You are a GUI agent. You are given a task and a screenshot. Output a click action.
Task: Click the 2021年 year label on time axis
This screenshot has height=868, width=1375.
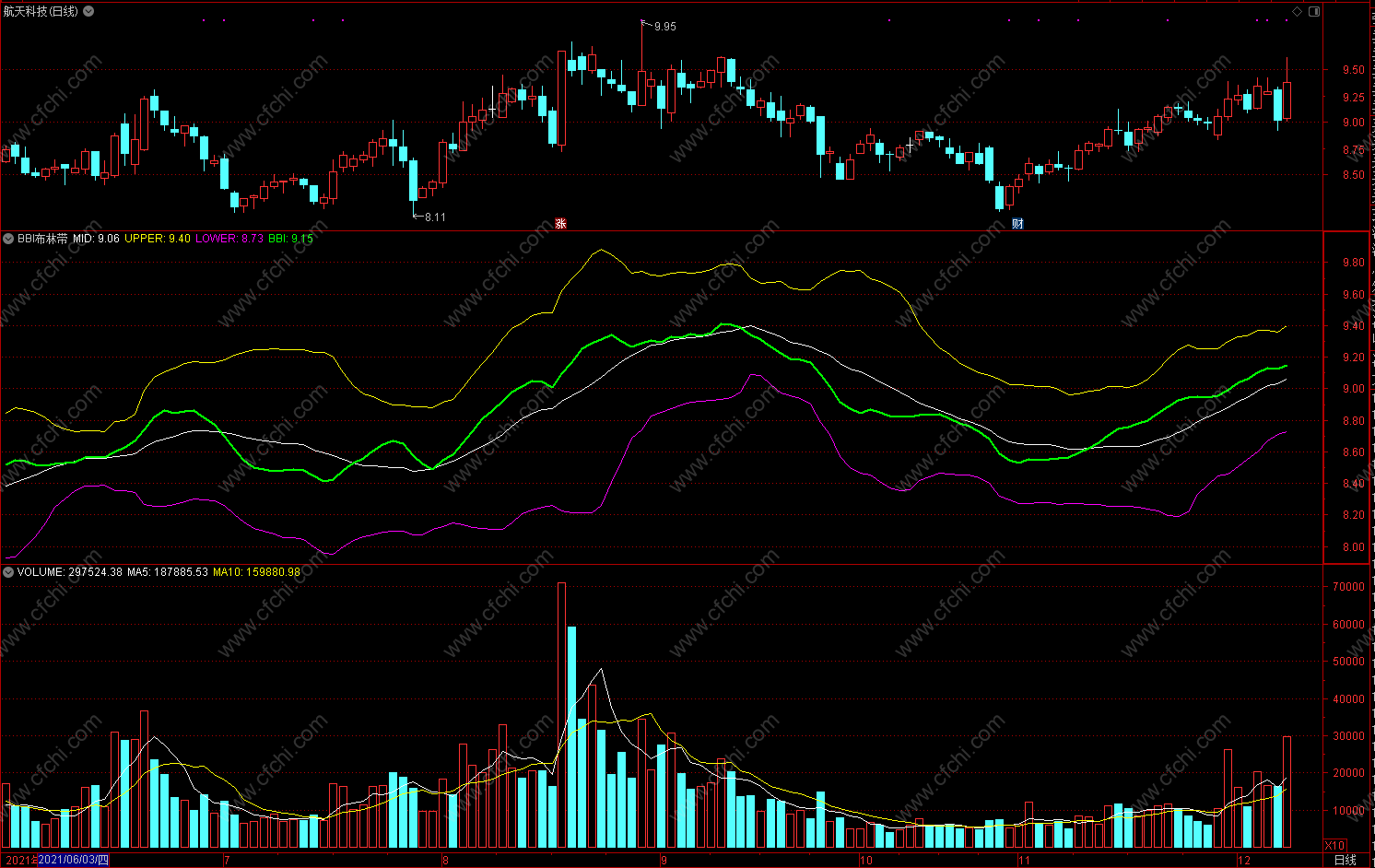(x=20, y=860)
